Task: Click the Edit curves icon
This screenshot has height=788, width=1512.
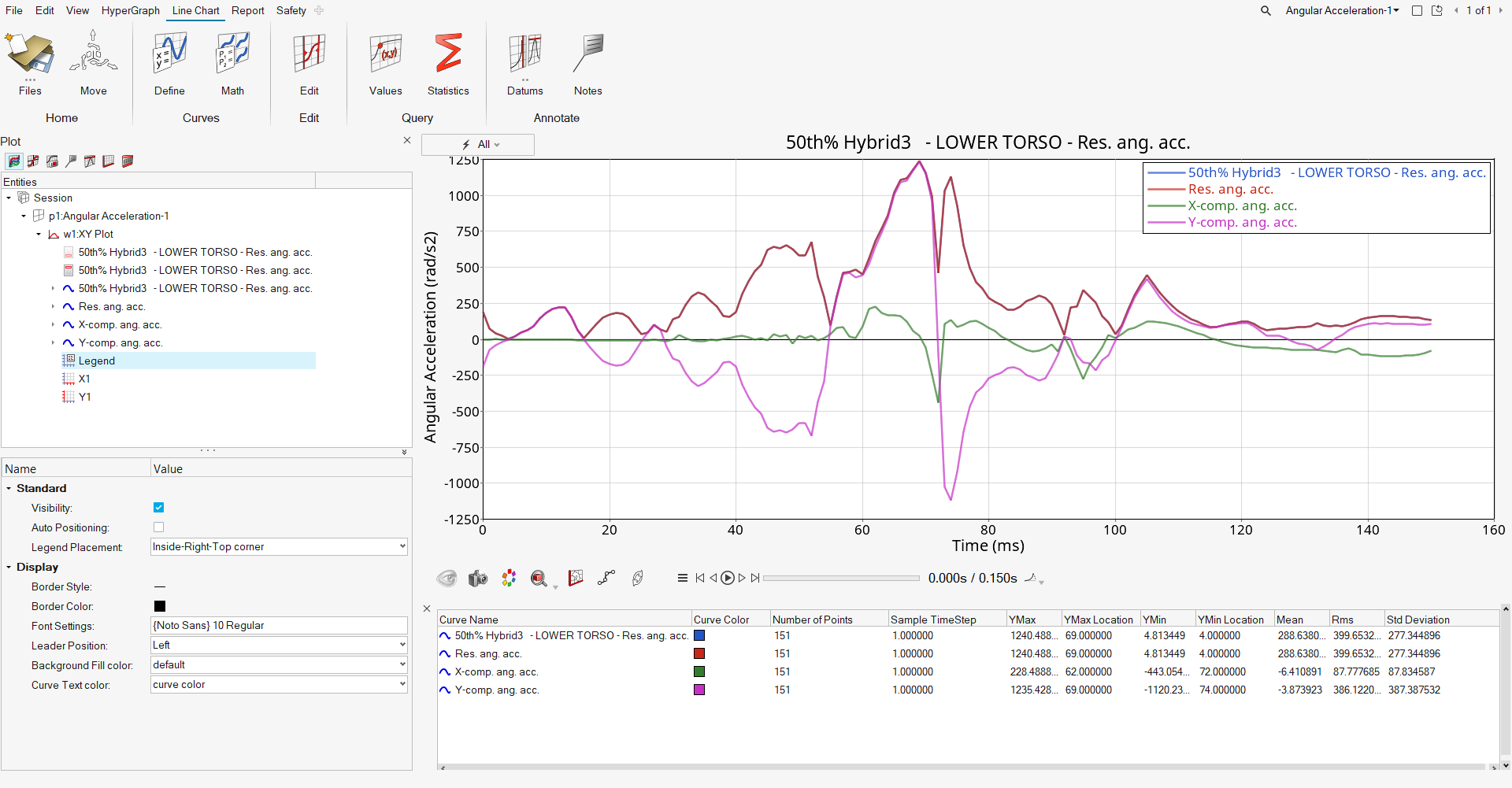Action: [x=309, y=55]
